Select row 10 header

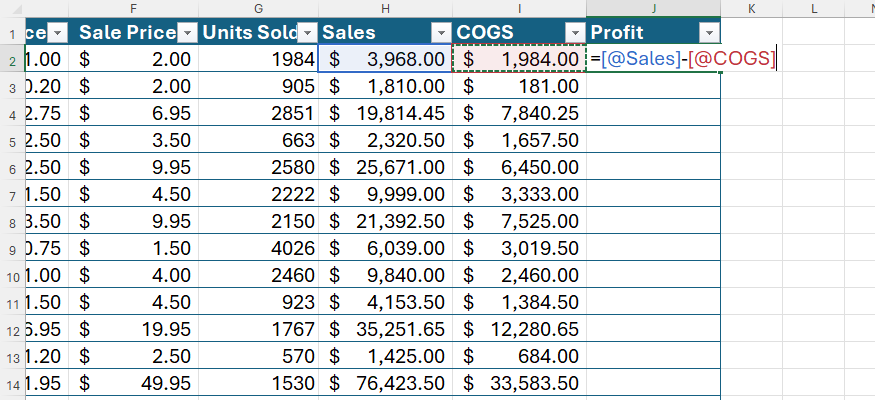pyautogui.click(x=12, y=274)
